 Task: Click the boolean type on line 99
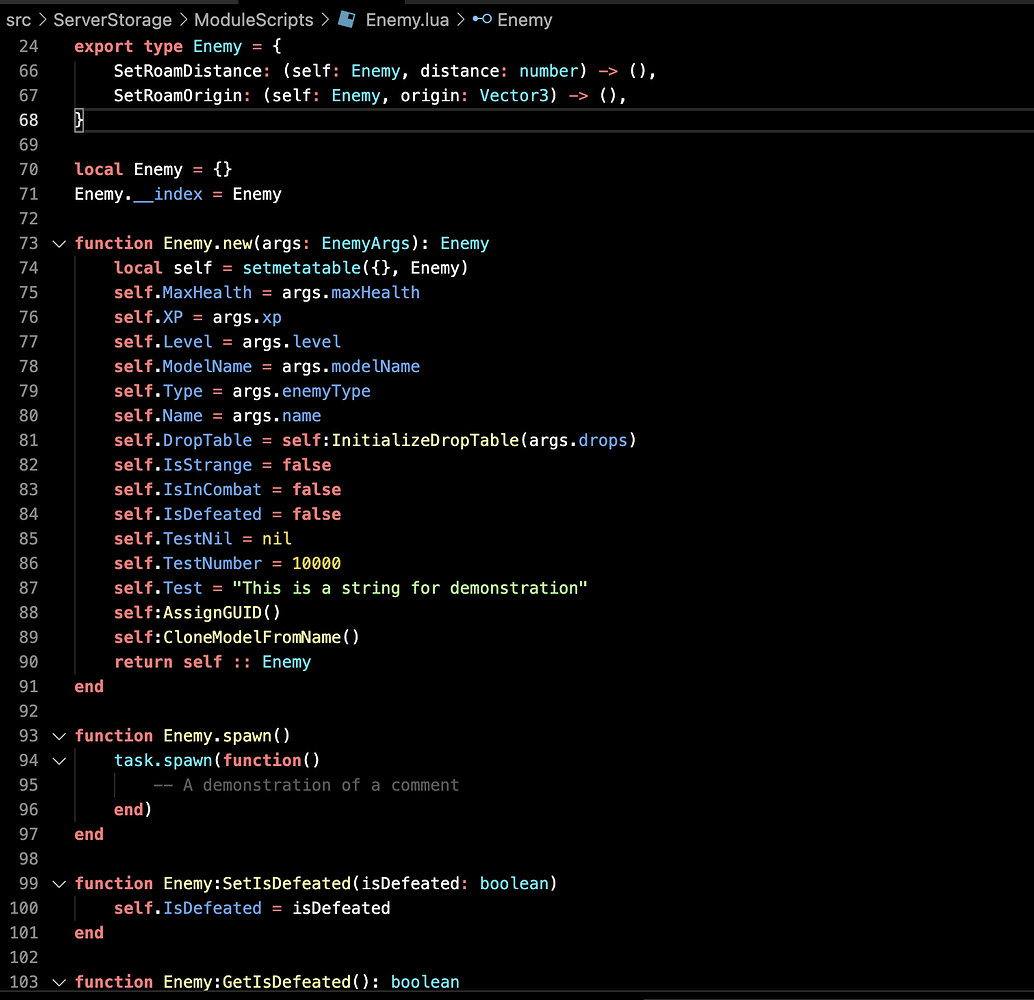click(515, 883)
